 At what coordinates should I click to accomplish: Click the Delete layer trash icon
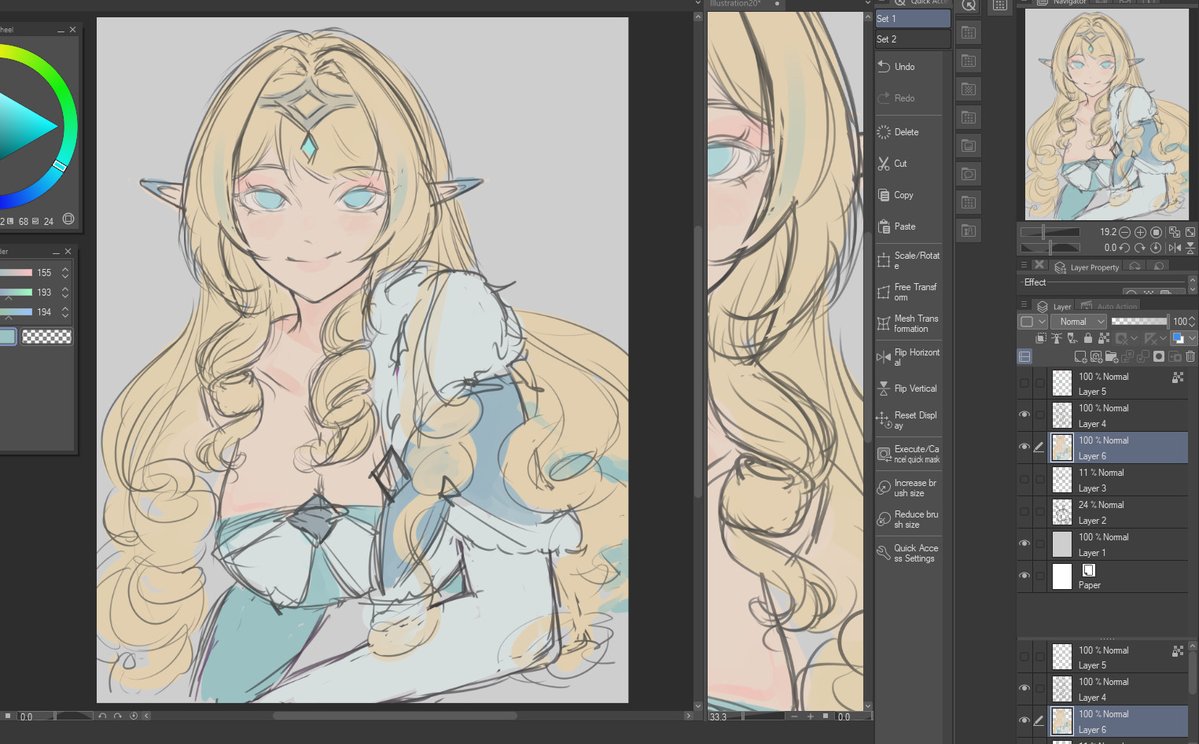pyautogui.click(x=1190, y=356)
